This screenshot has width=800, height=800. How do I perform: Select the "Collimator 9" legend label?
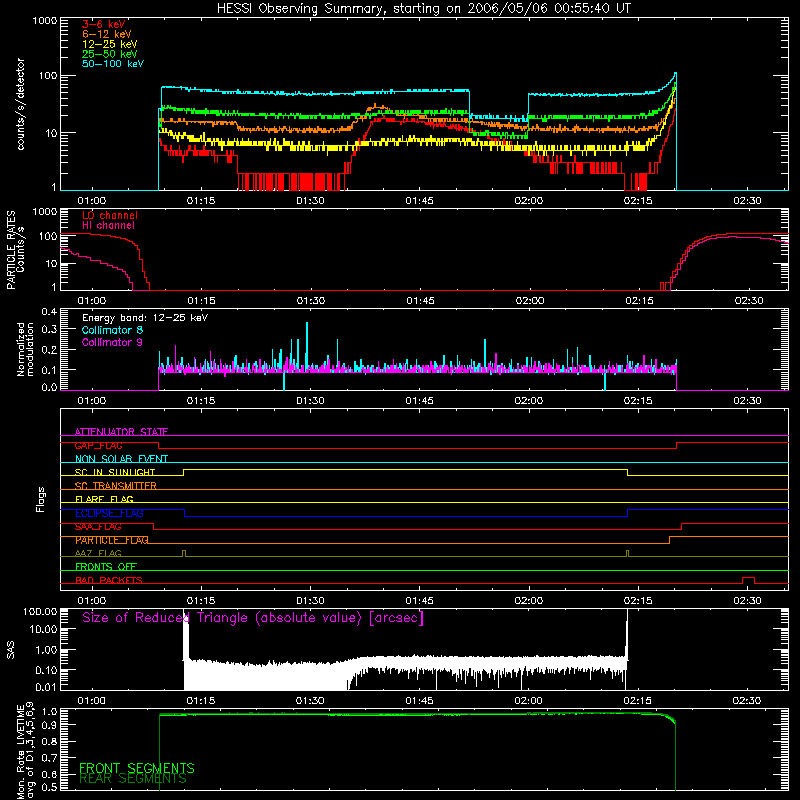click(x=112, y=342)
